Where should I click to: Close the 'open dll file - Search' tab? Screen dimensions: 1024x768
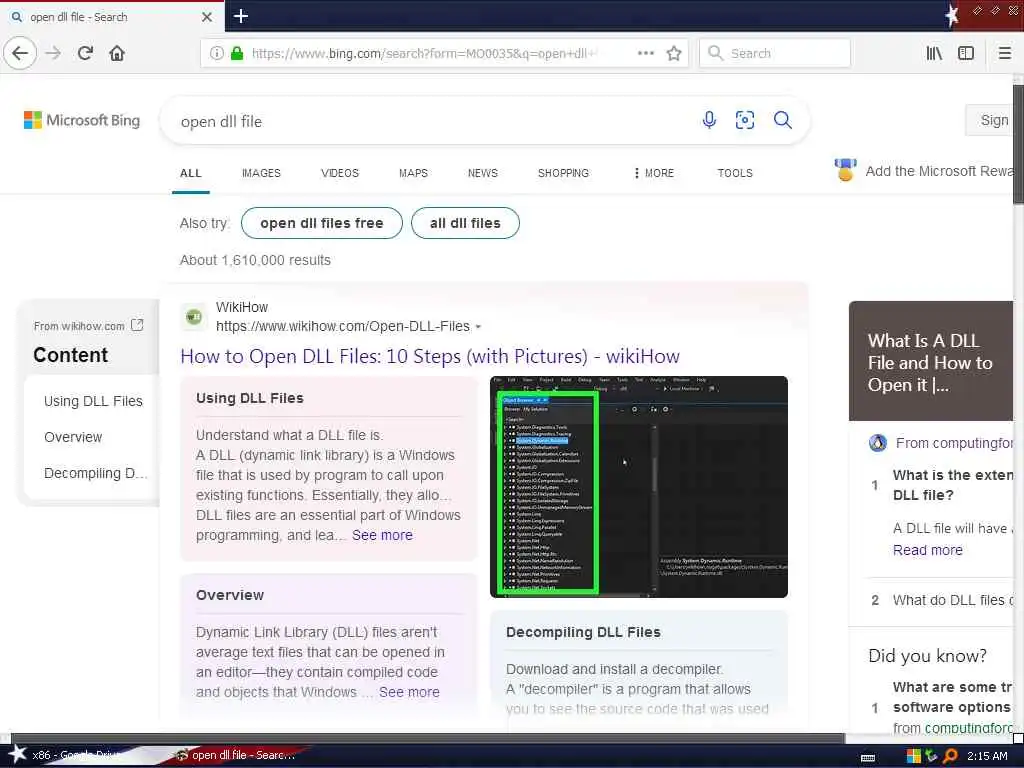click(207, 17)
